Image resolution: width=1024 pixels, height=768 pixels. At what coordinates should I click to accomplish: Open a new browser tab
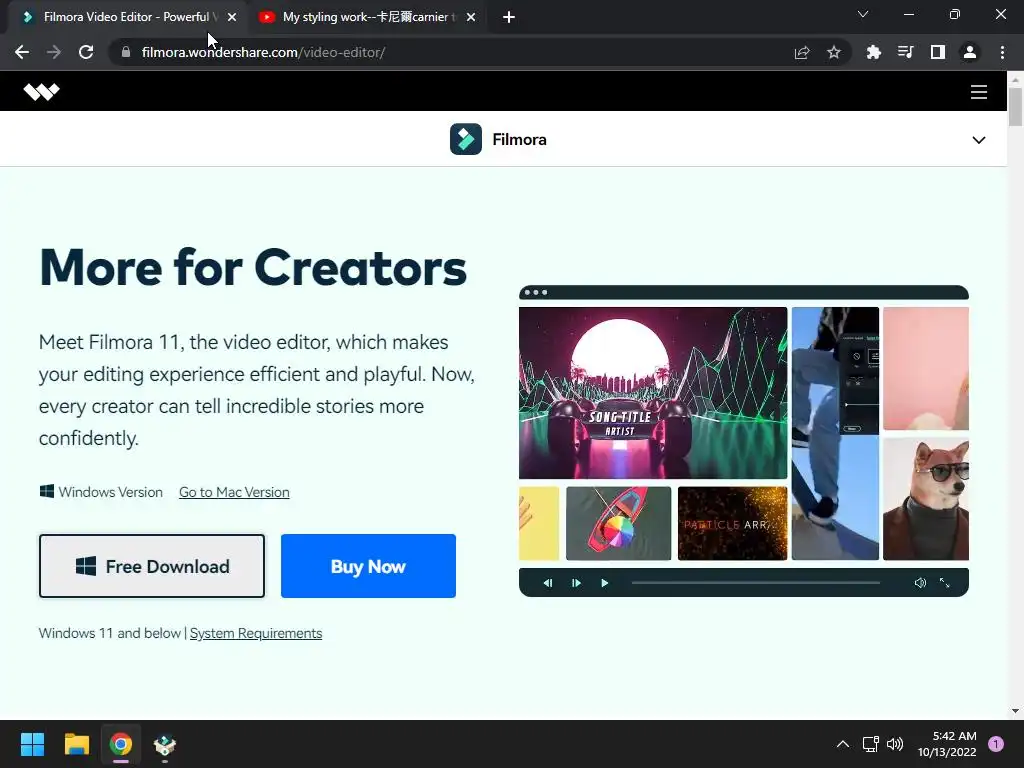tap(509, 17)
